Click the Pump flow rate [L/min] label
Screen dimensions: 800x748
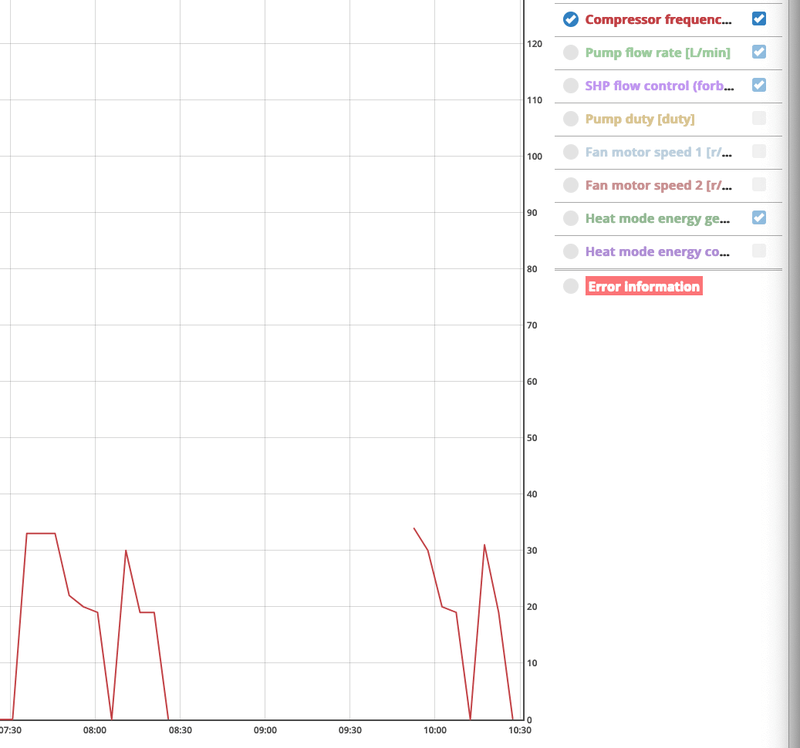pos(658,53)
